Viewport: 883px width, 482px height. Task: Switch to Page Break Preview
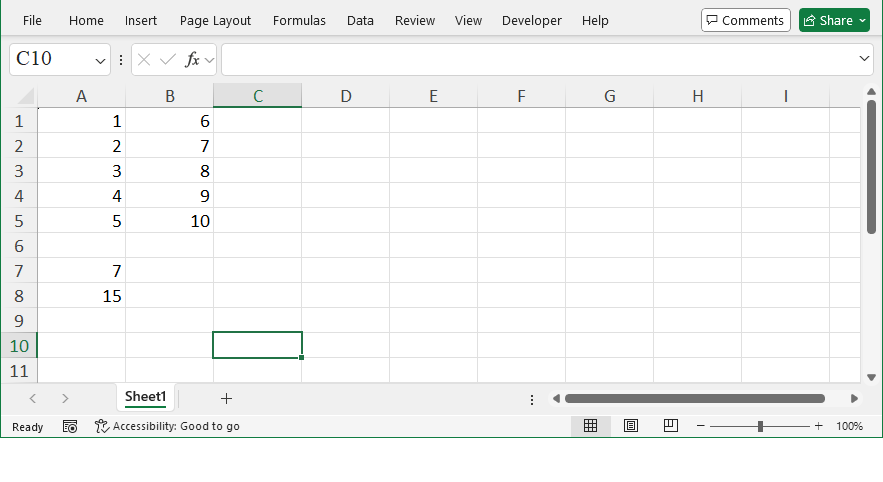(671, 426)
